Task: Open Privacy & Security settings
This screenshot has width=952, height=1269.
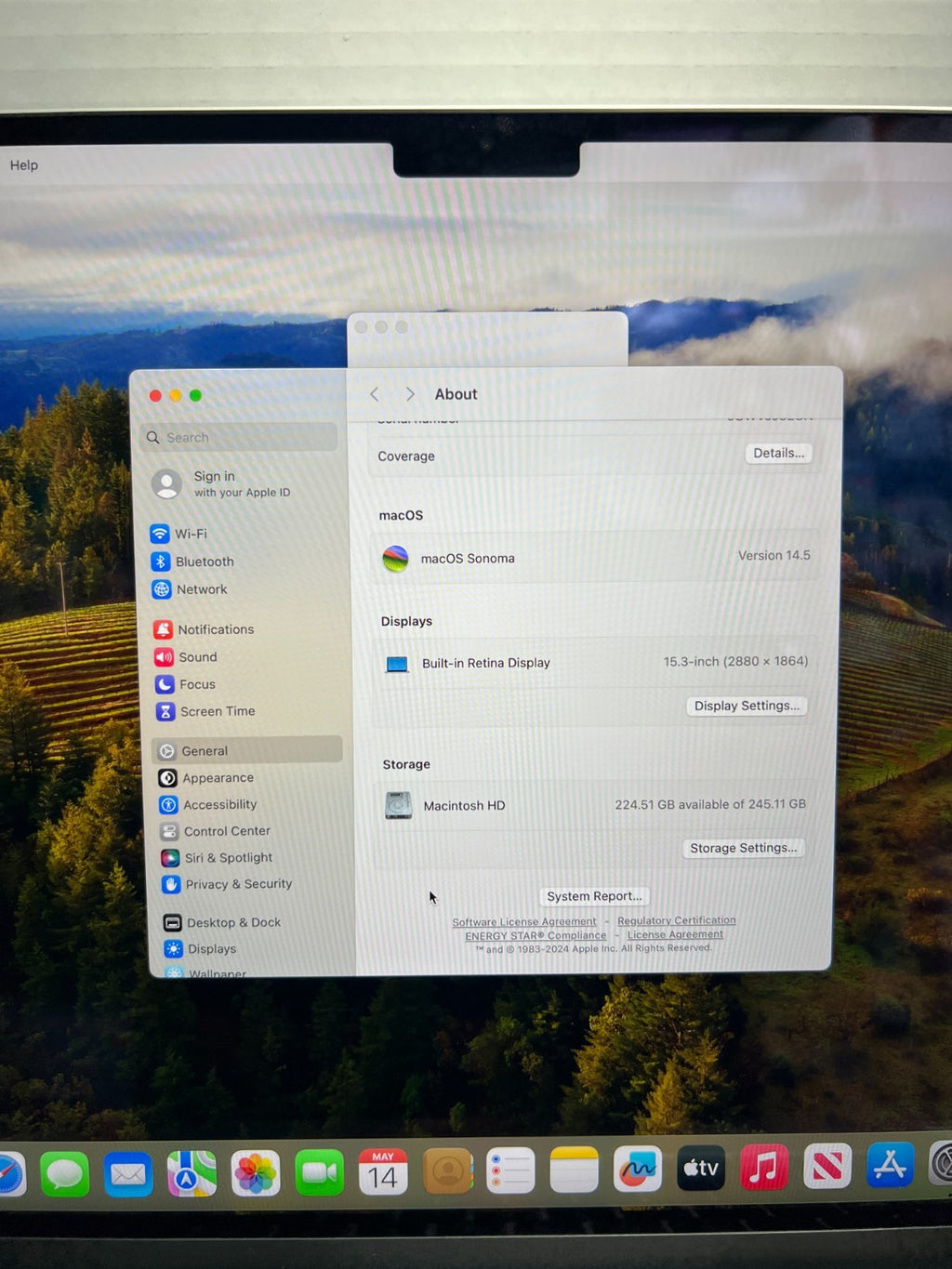Action: tap(227, 884)
